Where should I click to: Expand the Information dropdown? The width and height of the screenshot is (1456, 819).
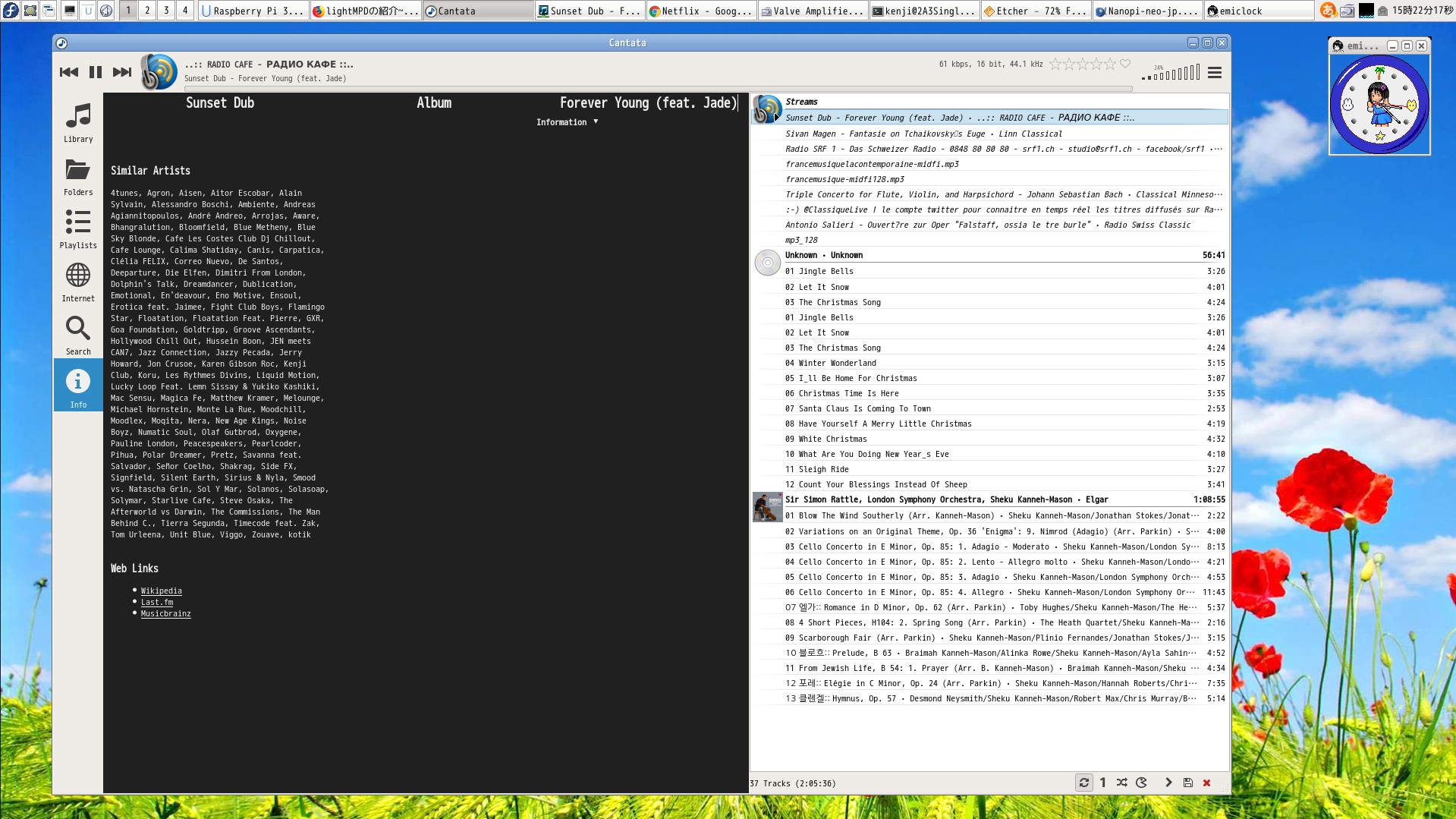coord(567,122)
